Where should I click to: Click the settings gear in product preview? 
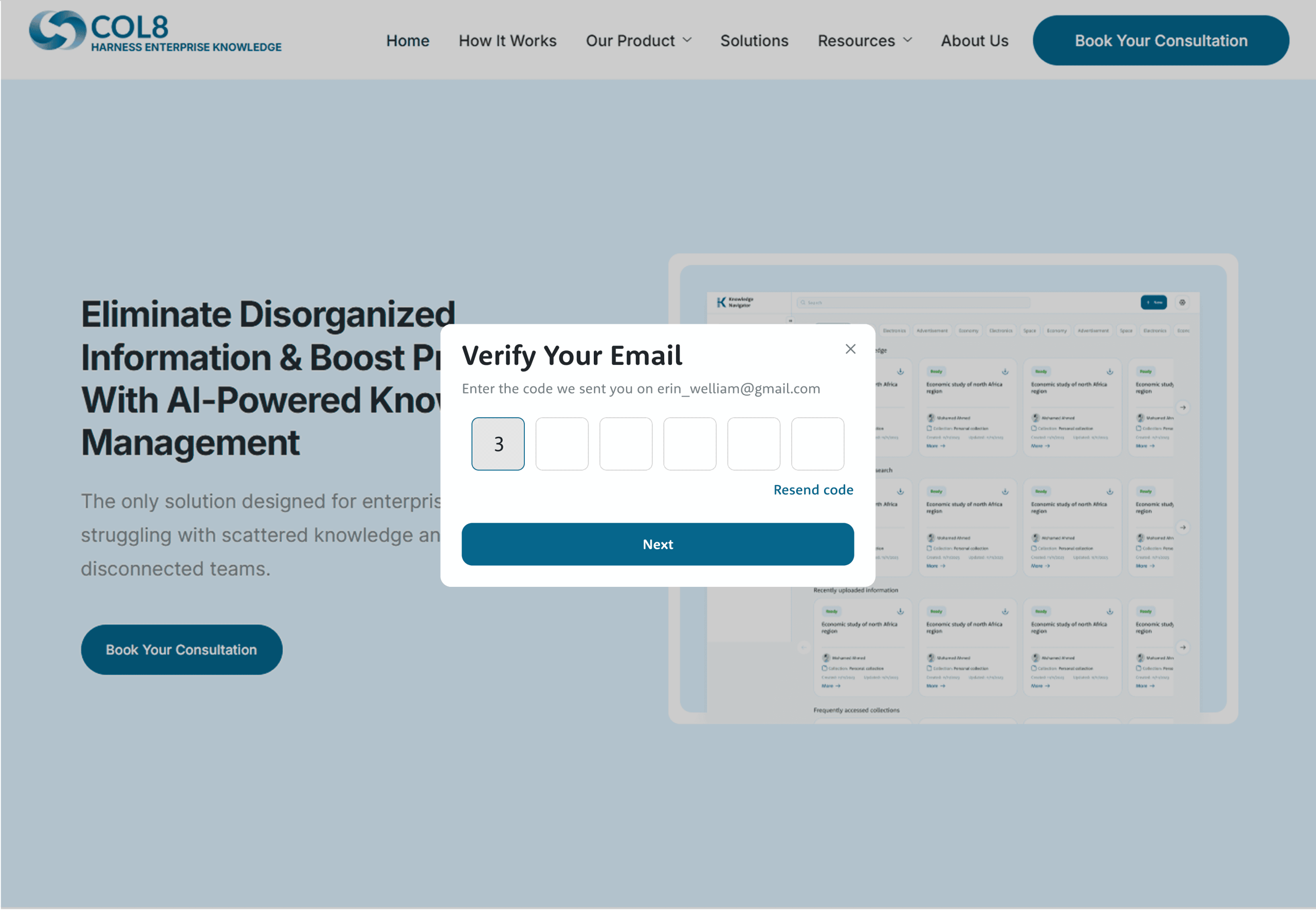point(1182,302)
